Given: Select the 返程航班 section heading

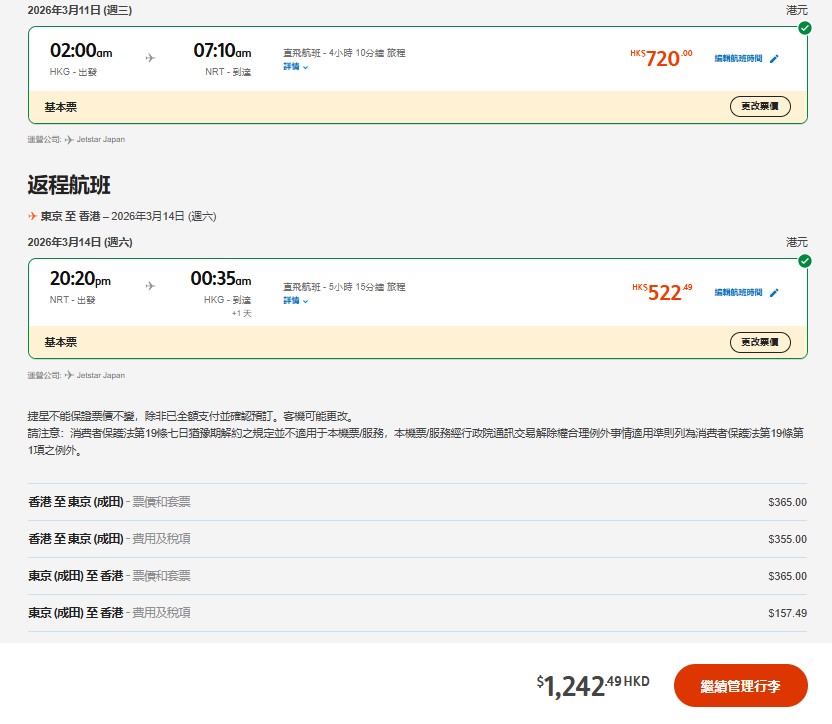Looking at the screenshot, I should [x=66, y=183].
